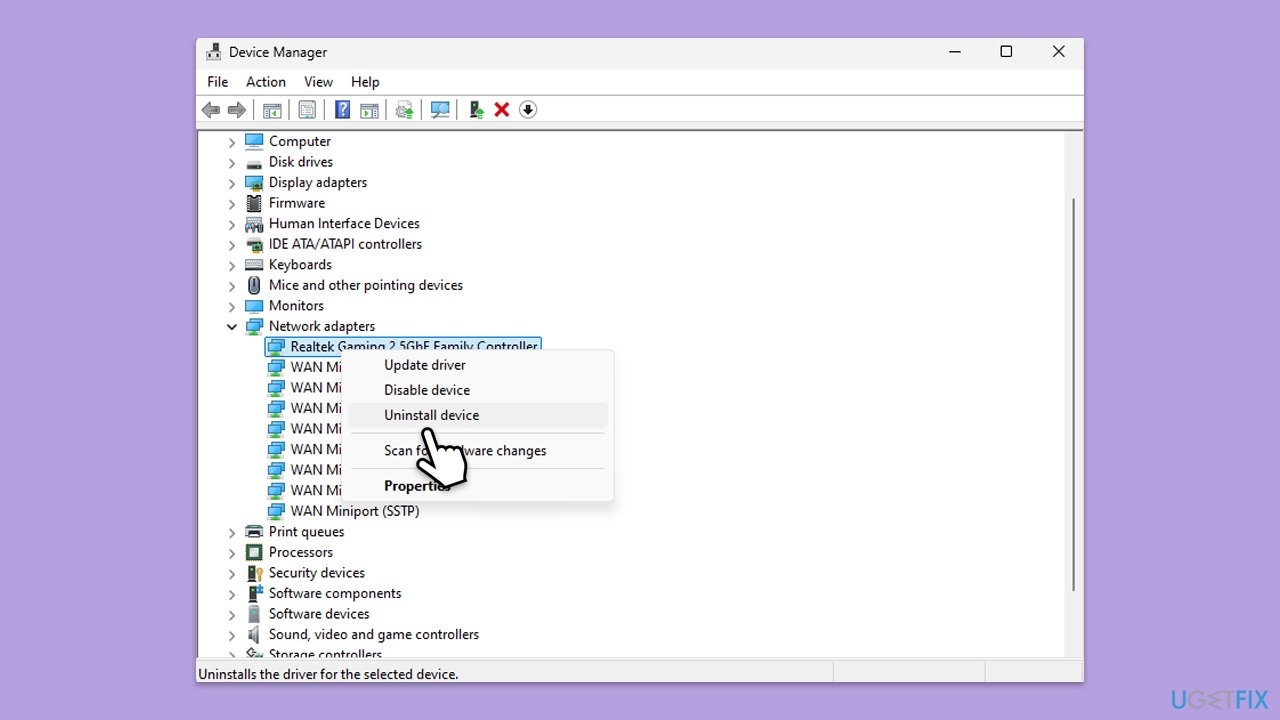Select WAN Miniport (SSTP) adapter
The height and width of the screenshot is (720, 1280).
point(355,511)
